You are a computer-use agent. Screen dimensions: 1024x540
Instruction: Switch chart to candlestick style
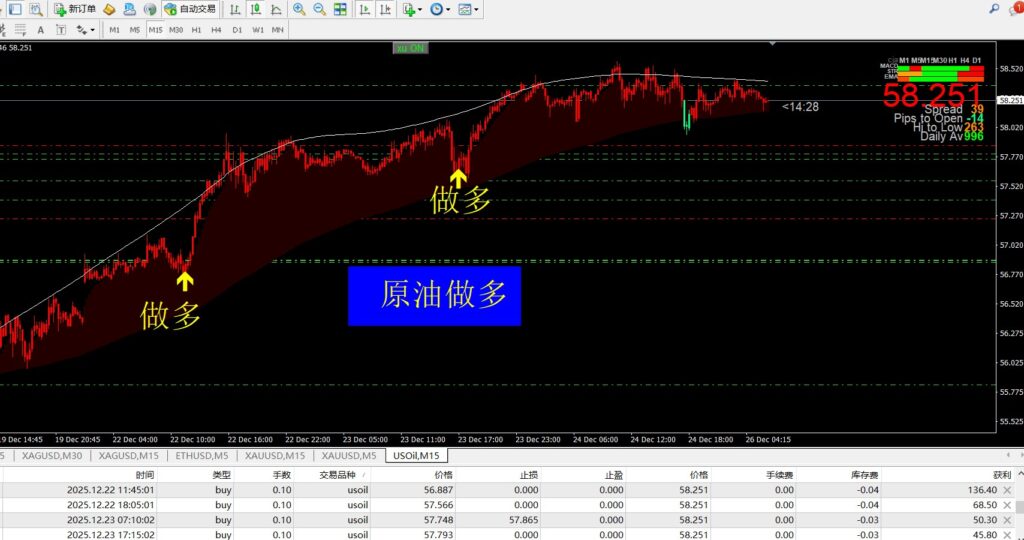(254, 9)
